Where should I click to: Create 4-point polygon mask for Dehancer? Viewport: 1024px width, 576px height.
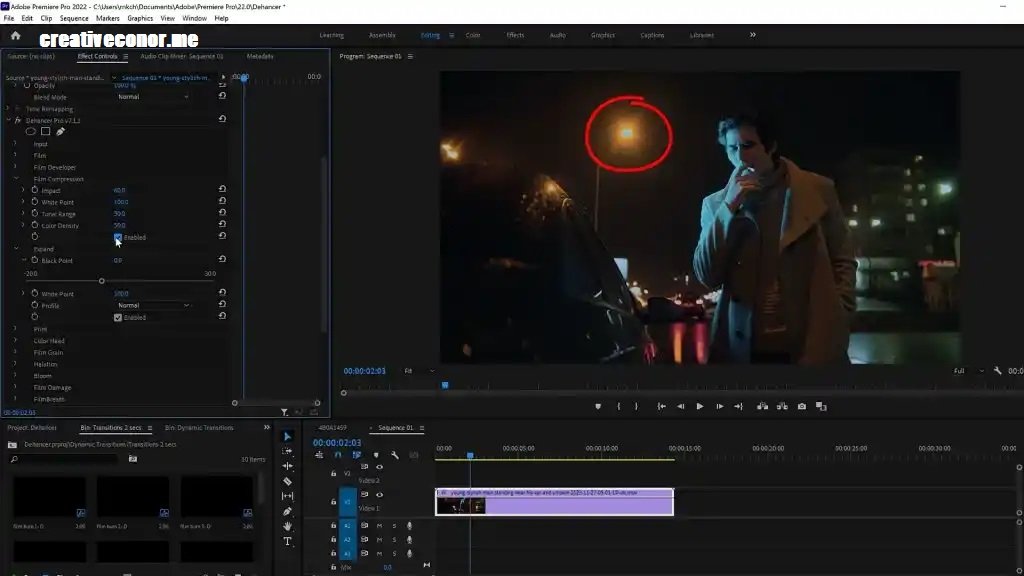pos(46,132)
